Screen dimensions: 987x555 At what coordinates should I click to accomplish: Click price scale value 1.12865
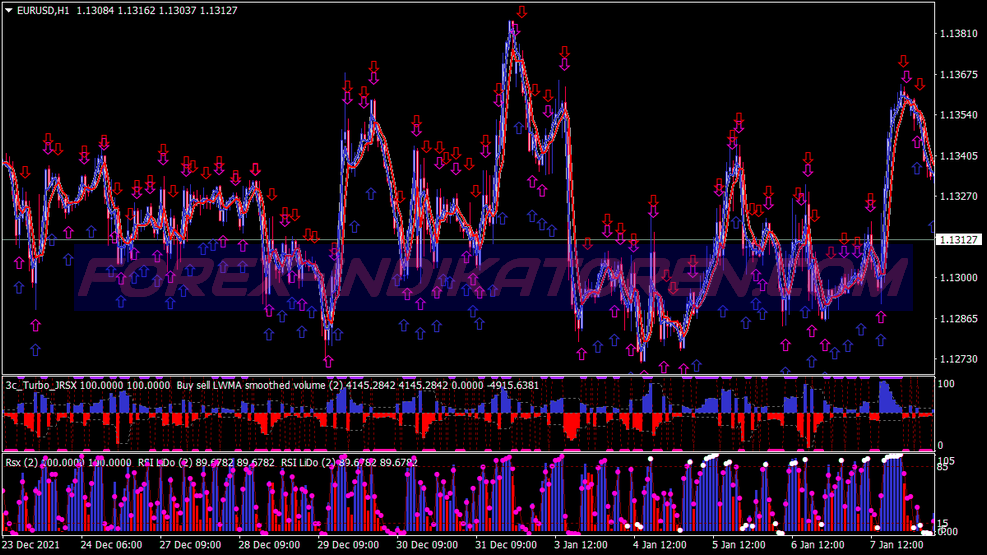click(958, 318)
